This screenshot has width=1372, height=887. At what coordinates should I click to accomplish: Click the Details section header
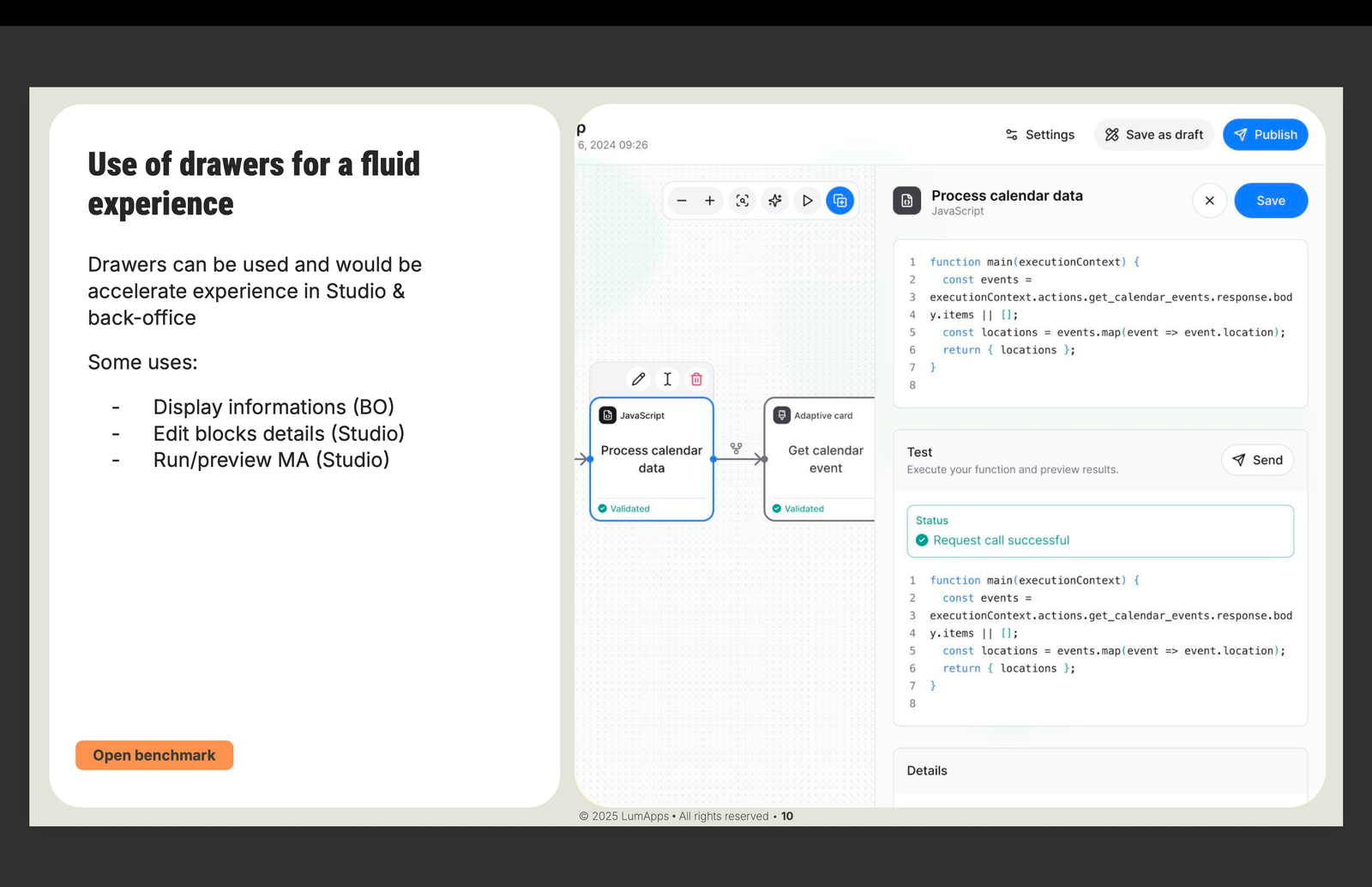point(1100,770)
